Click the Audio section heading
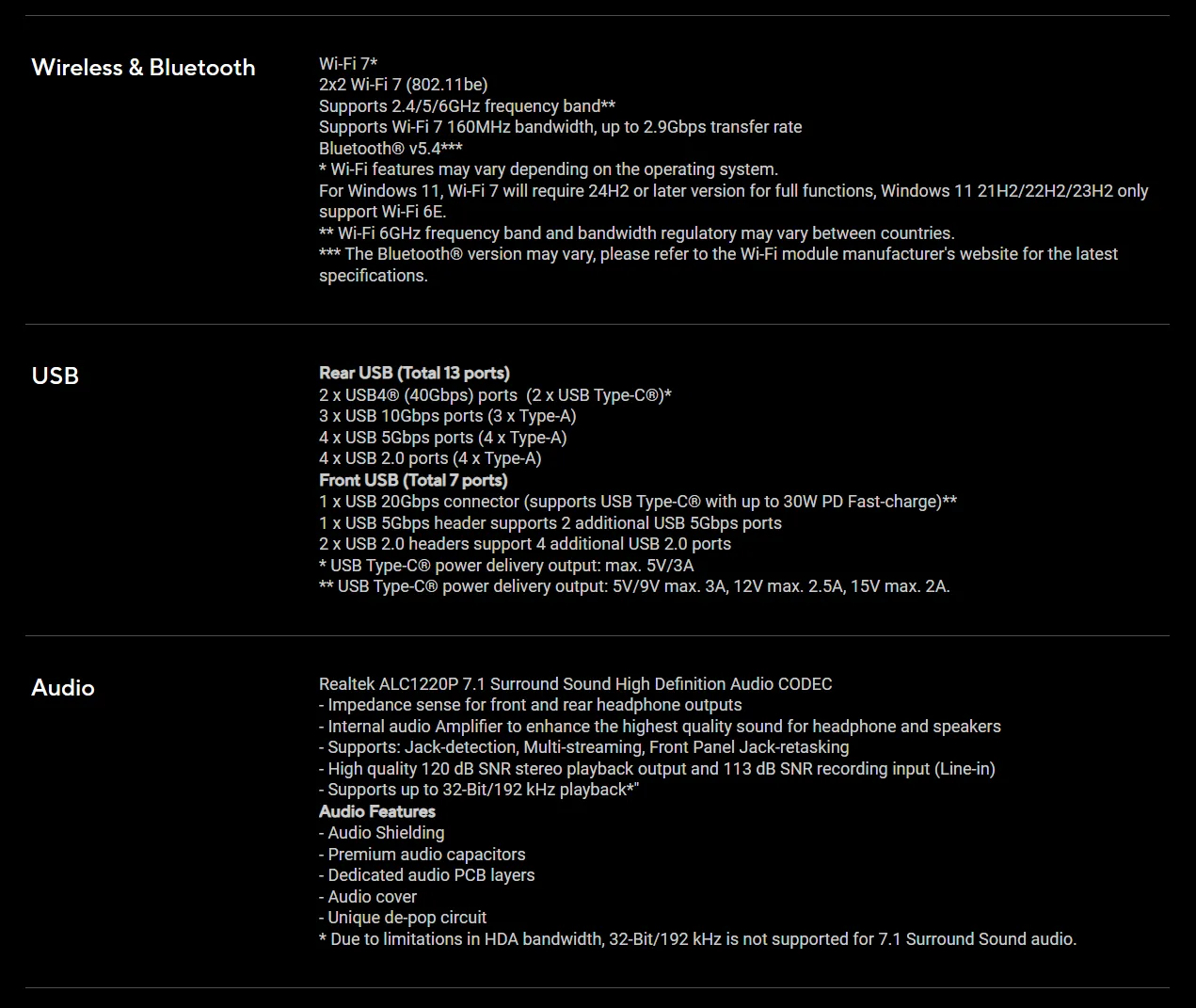Screen dimensions: 1196x1008 click(x=63, y=688)
